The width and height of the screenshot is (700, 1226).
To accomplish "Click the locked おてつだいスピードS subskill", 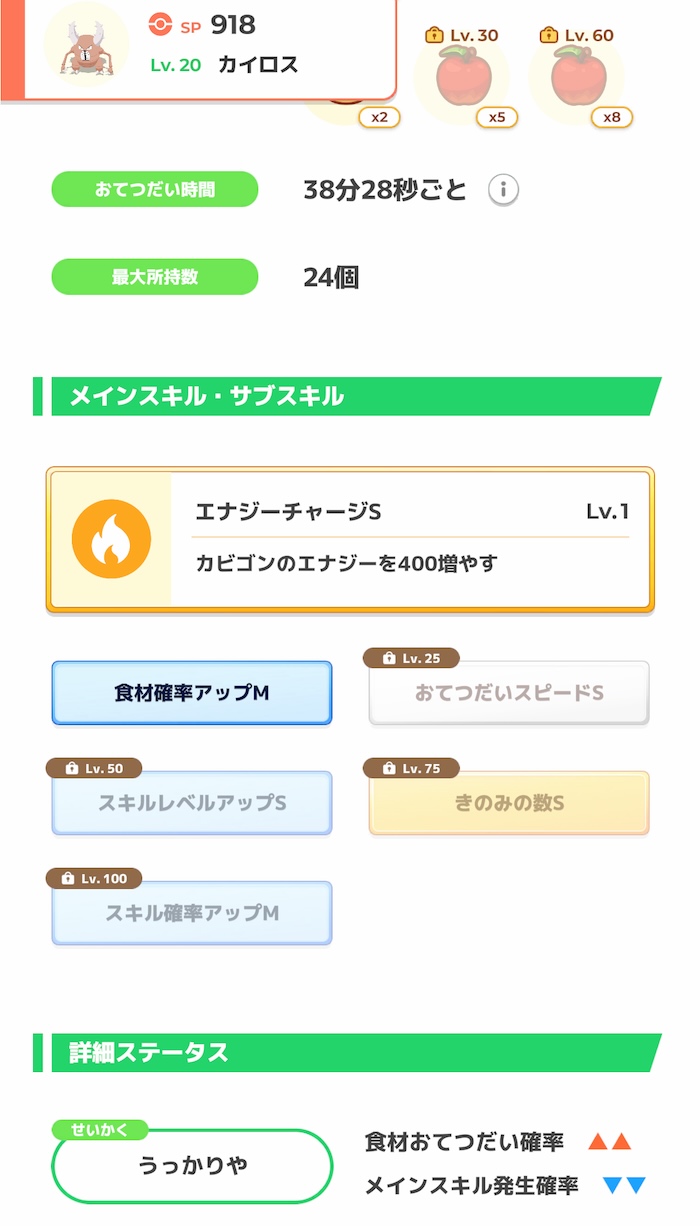I will [x=509, y=693].
